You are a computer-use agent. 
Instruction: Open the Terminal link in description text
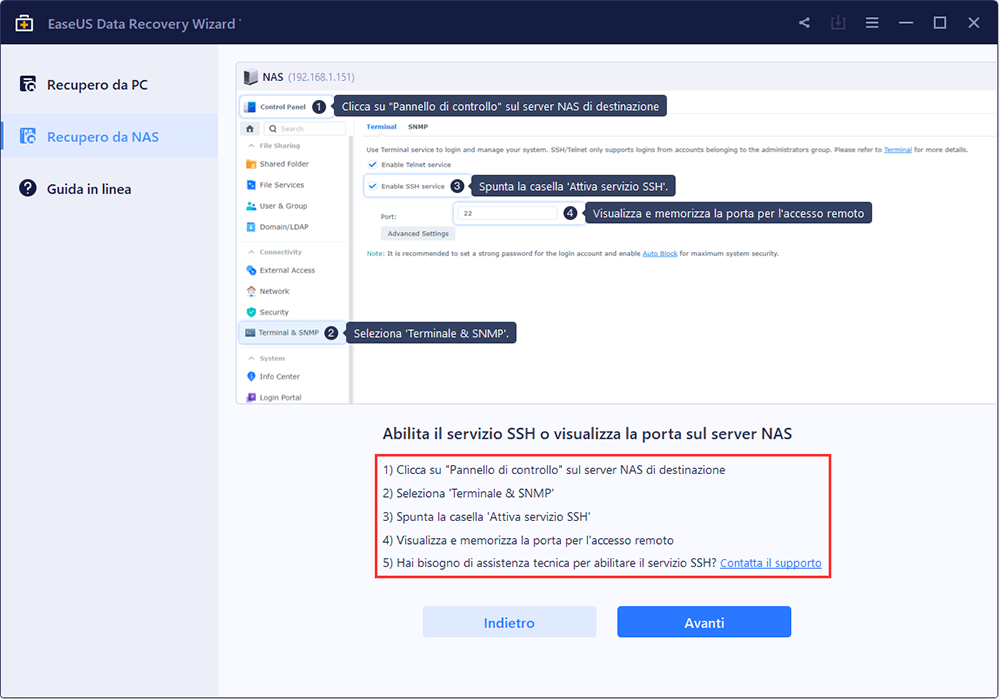coord(897,150)
